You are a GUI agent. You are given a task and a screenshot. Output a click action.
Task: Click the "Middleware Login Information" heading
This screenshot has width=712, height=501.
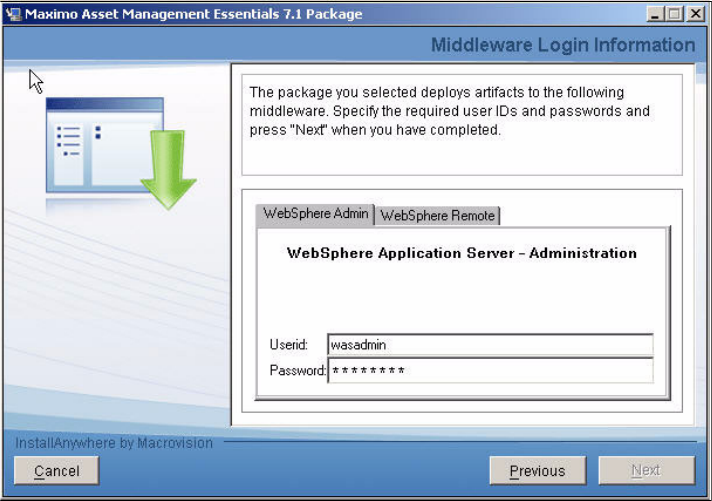point(563,45)
